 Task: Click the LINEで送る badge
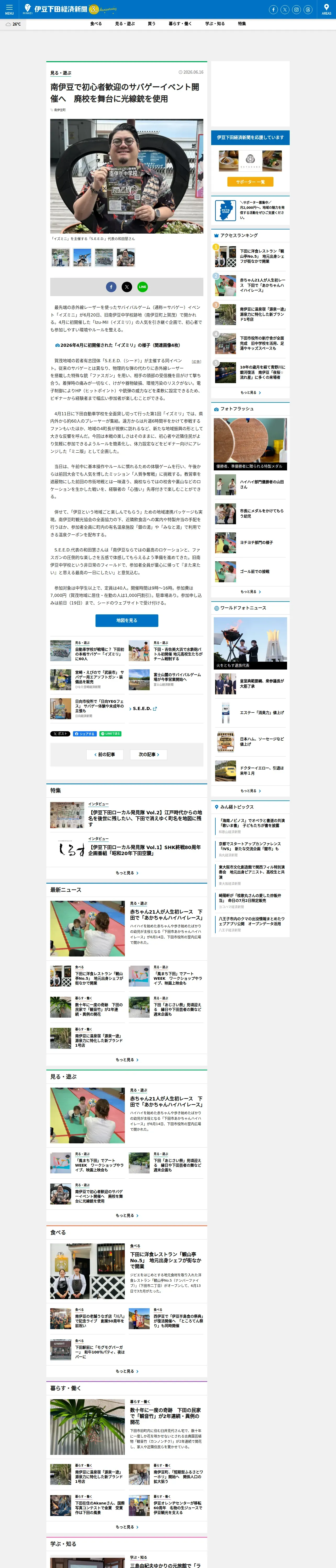(110, 734)
